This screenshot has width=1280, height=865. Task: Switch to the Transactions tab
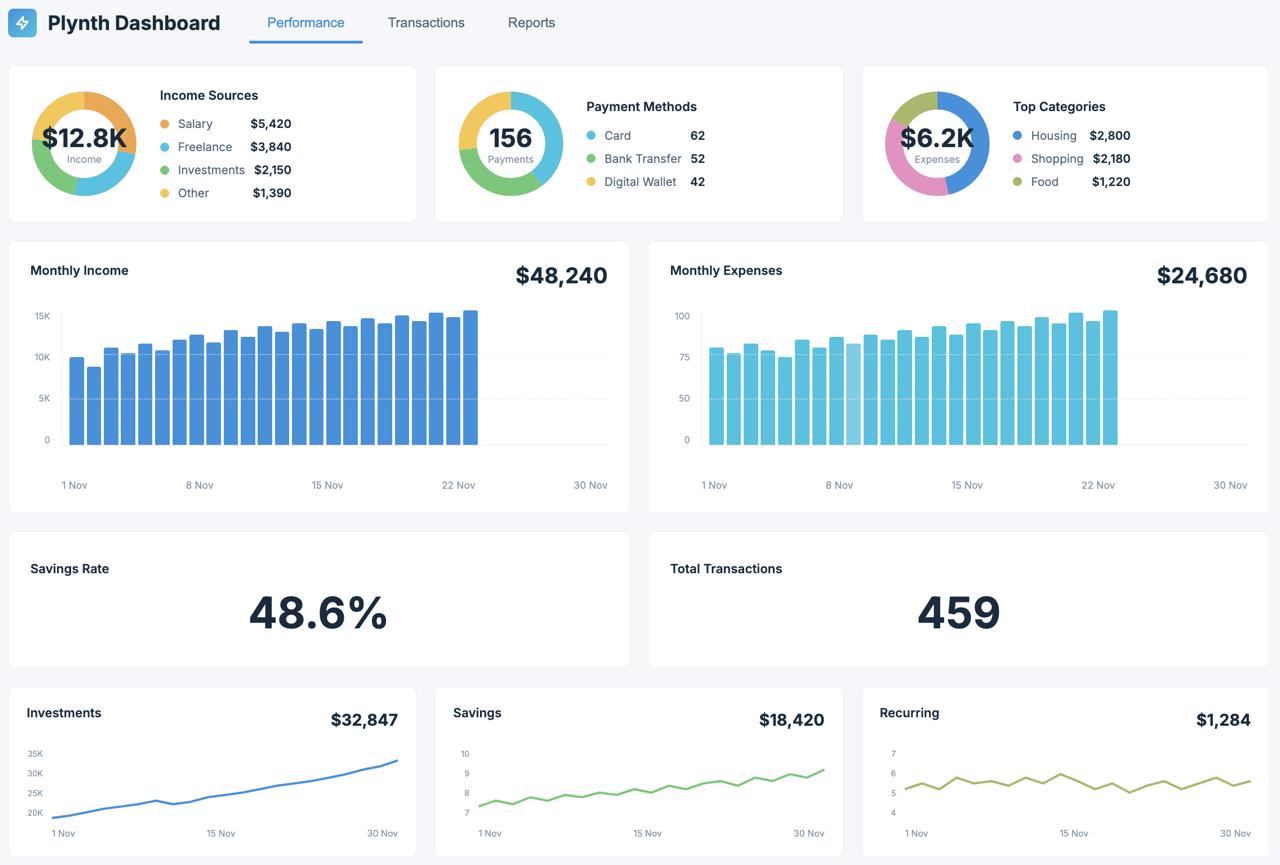click(426, 23)
